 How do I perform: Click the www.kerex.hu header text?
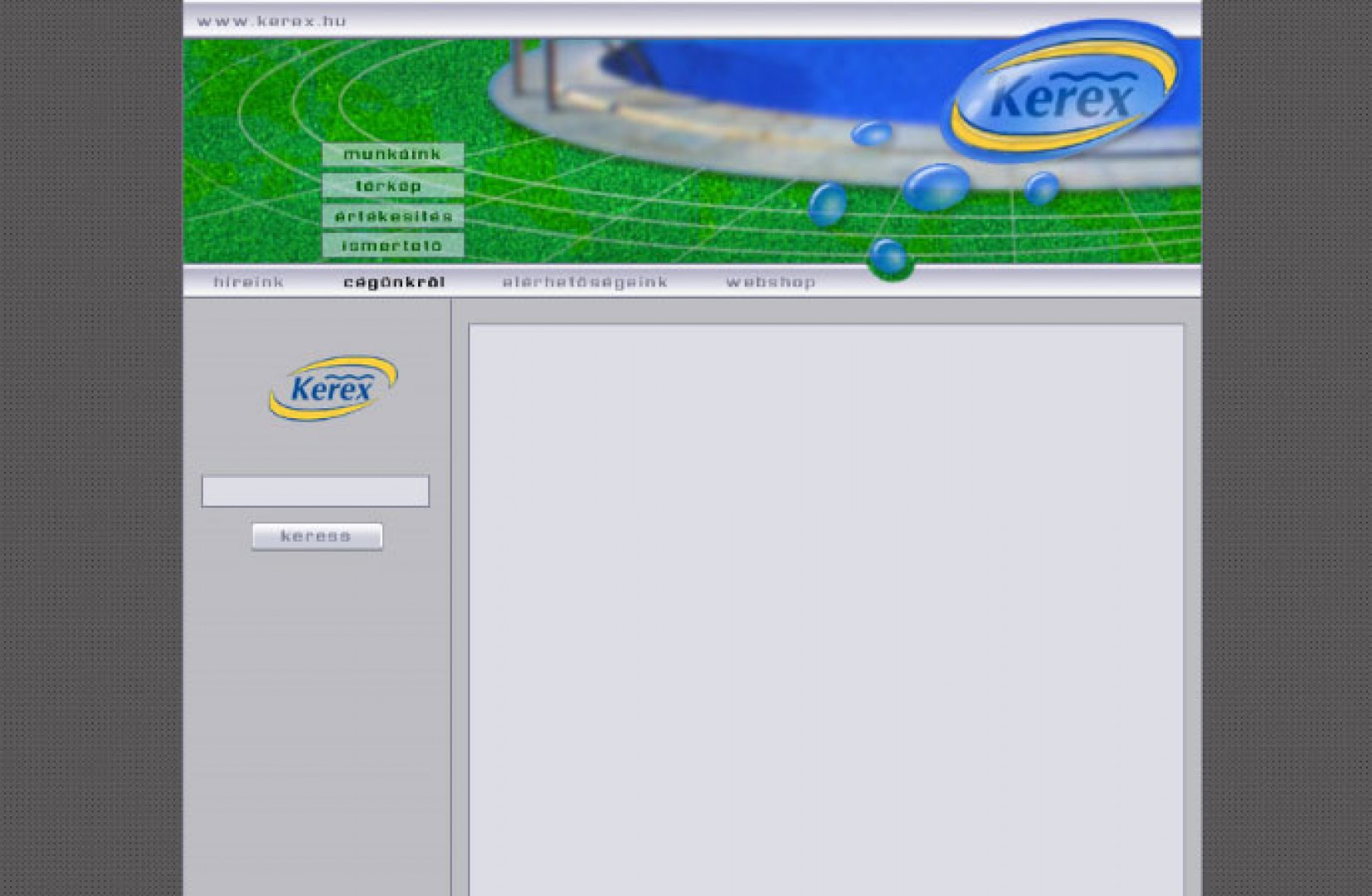pos(271,22)
